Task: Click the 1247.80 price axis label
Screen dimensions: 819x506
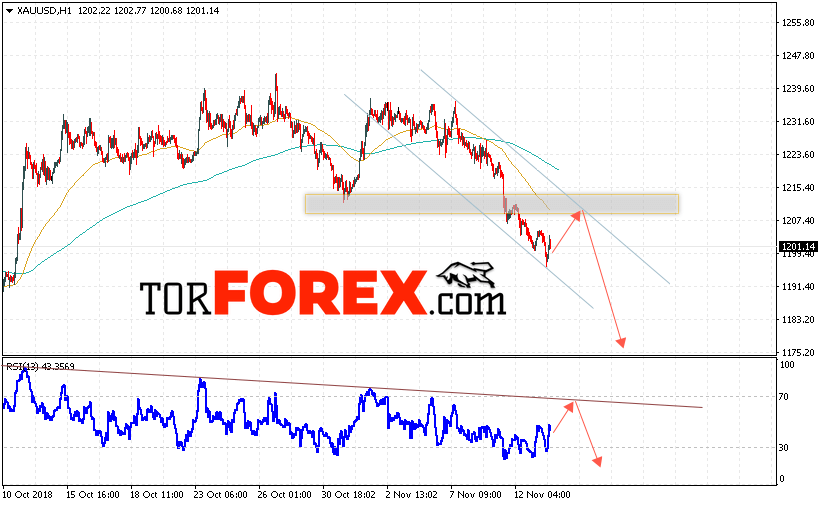Action: pos(798,55)
